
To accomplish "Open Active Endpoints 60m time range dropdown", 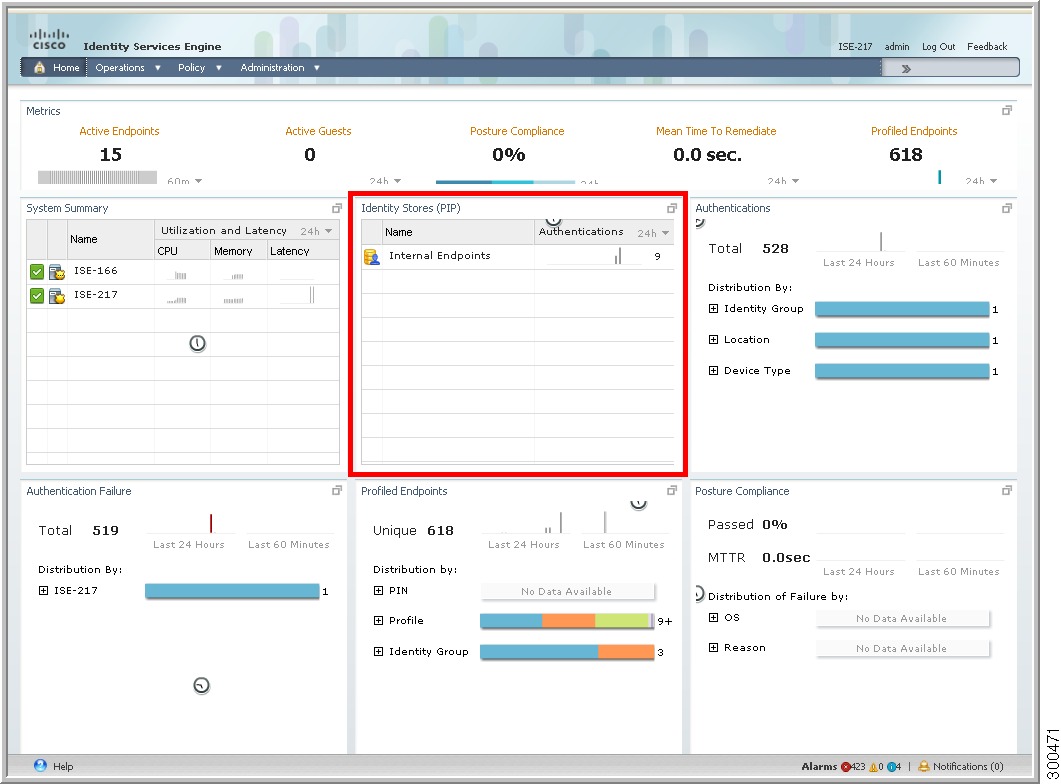I will 185,181.
